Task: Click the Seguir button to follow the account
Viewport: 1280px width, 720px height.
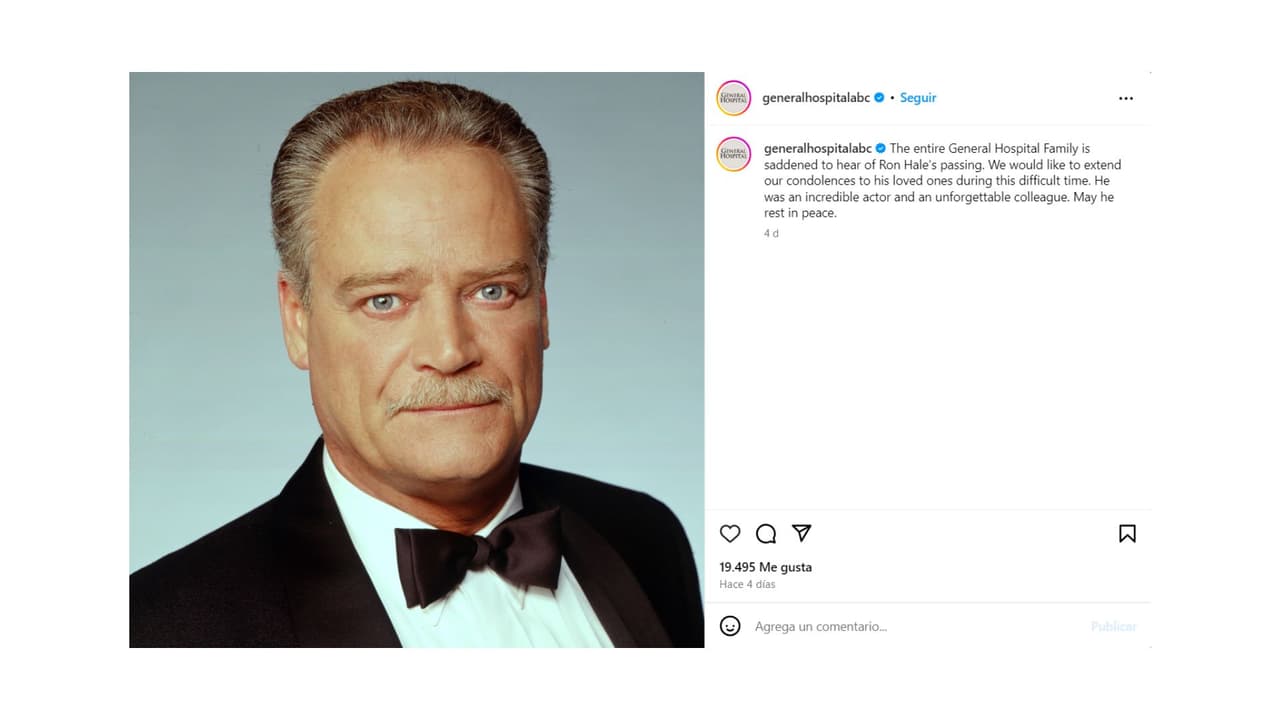Action: point(917,97)
